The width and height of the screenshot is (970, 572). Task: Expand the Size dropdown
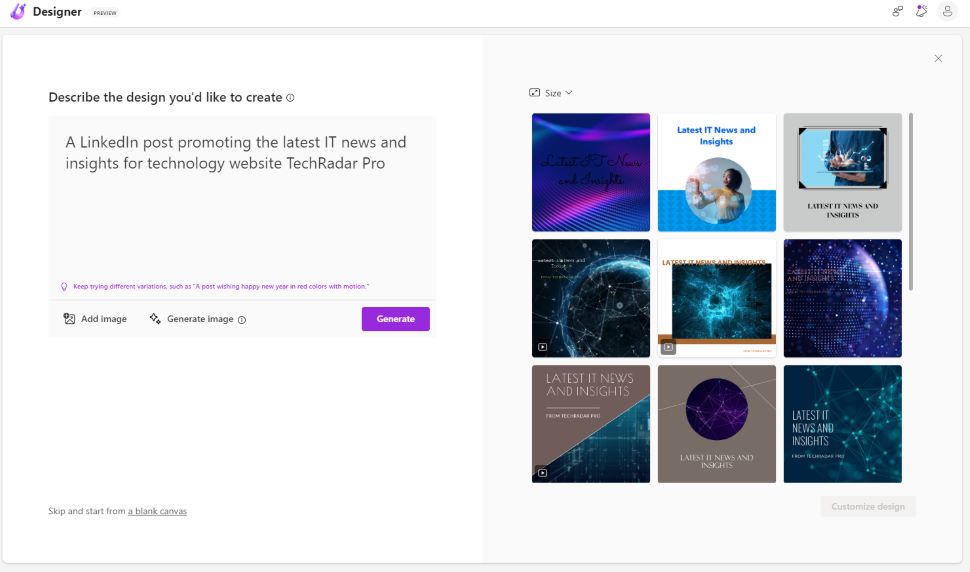tap(551, 93)
